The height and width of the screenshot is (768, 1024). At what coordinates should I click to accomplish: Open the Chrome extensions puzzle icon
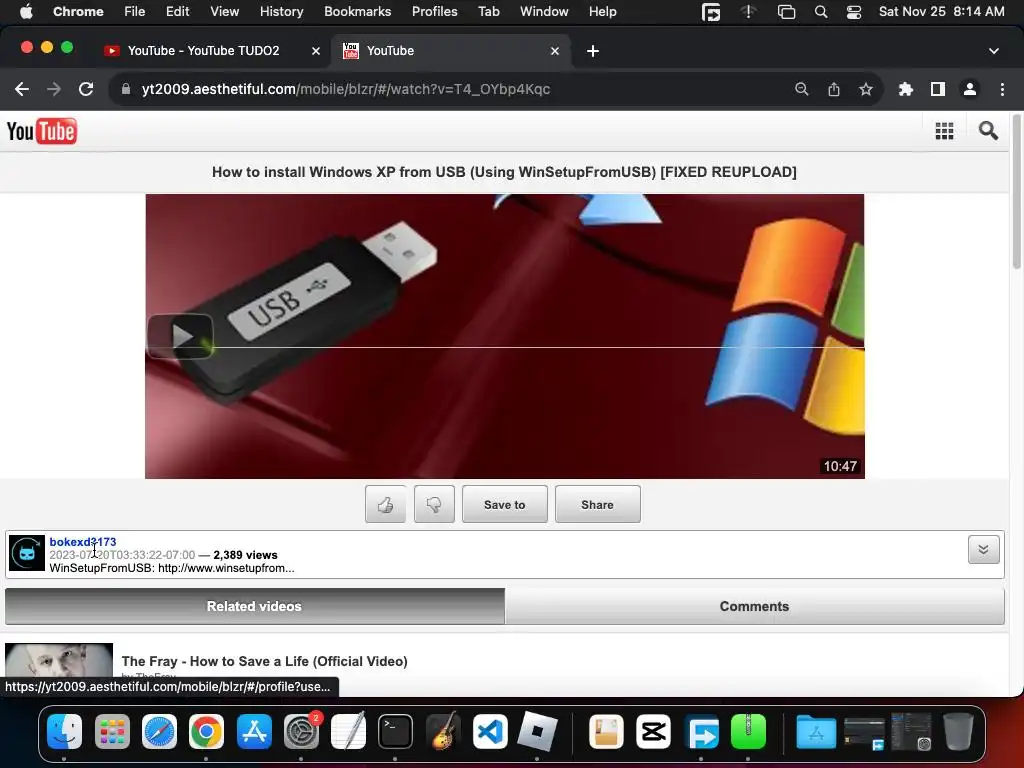click(905, 89)
